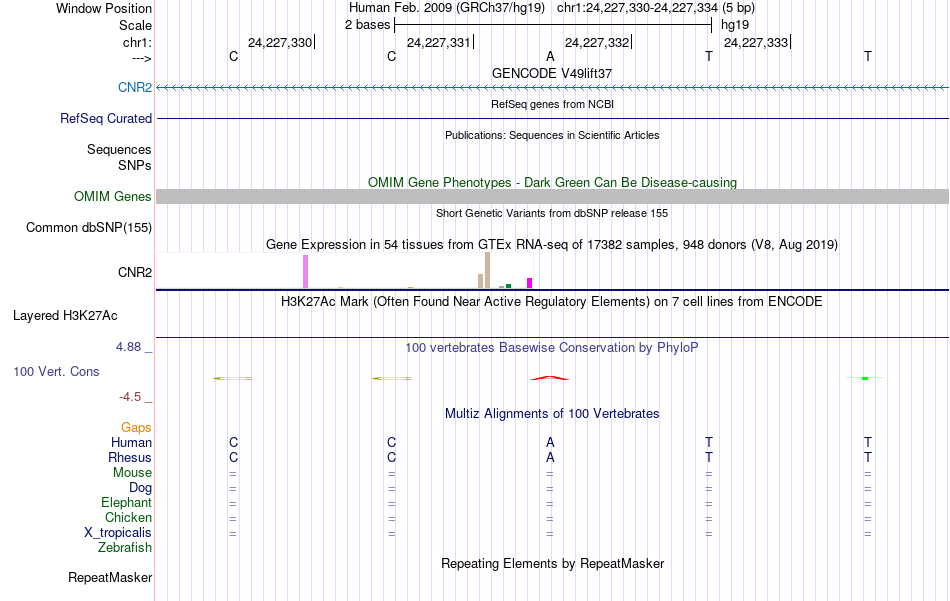
Task: Click the RefSeq Curated track label
Action: pos(105,119)
